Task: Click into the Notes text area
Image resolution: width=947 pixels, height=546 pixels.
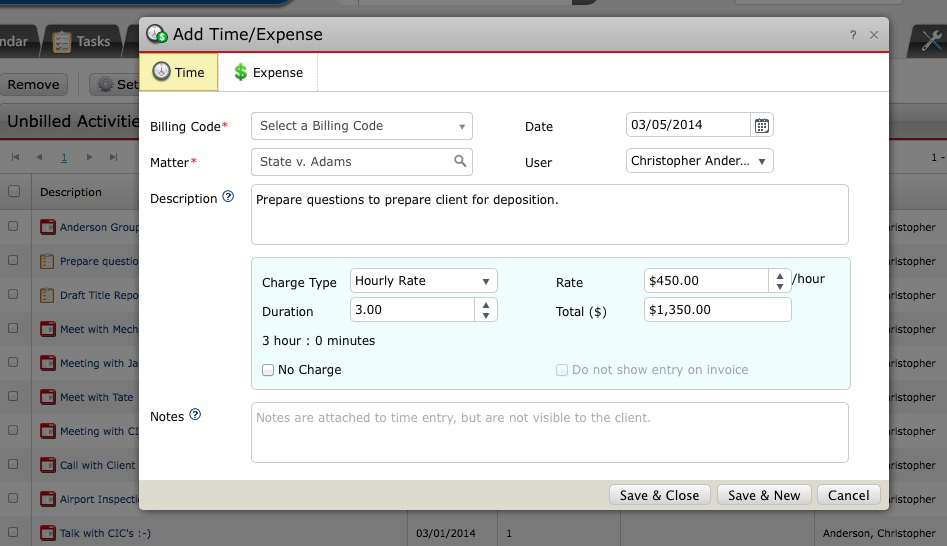Action: (x=549, y=433)
